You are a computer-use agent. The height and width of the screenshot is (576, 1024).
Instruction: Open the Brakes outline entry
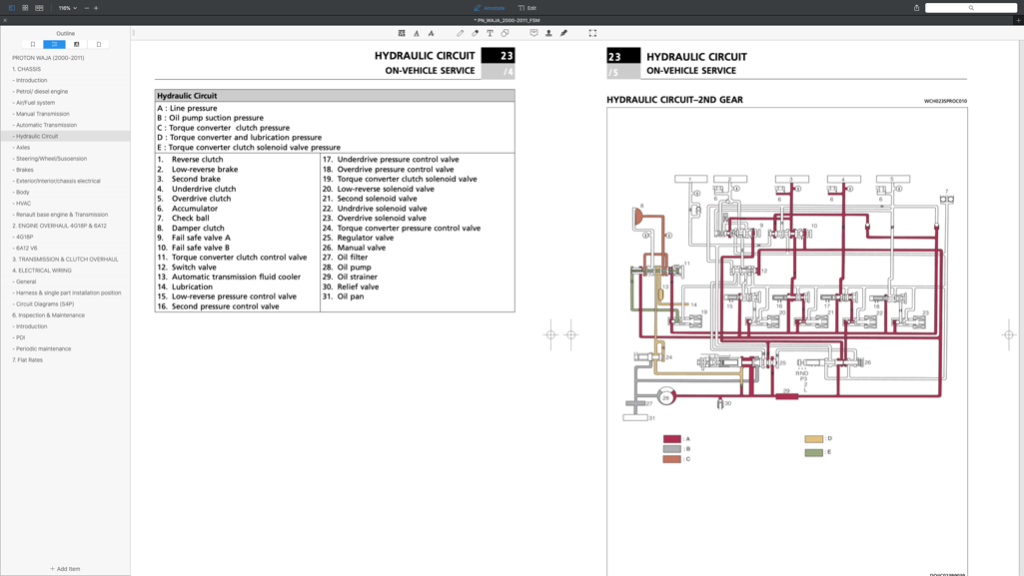pyautogui.click(x=24, y=170)
